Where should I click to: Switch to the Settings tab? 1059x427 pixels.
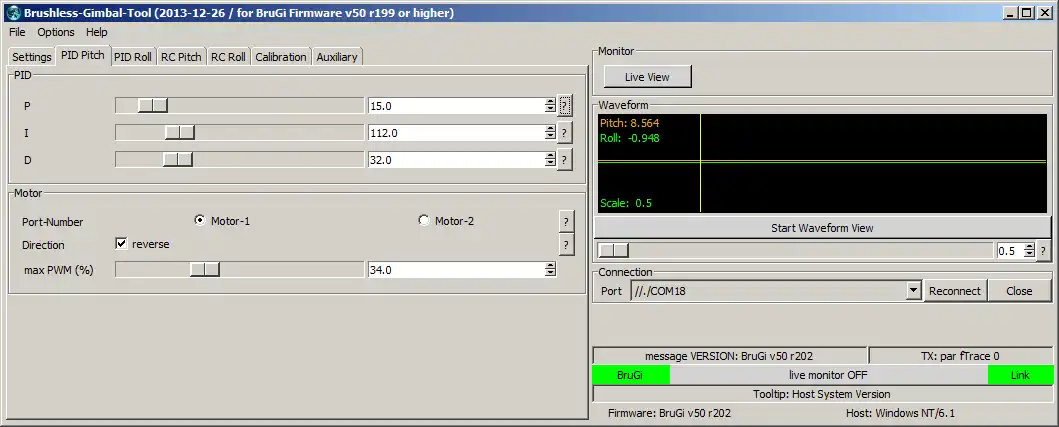32,57
